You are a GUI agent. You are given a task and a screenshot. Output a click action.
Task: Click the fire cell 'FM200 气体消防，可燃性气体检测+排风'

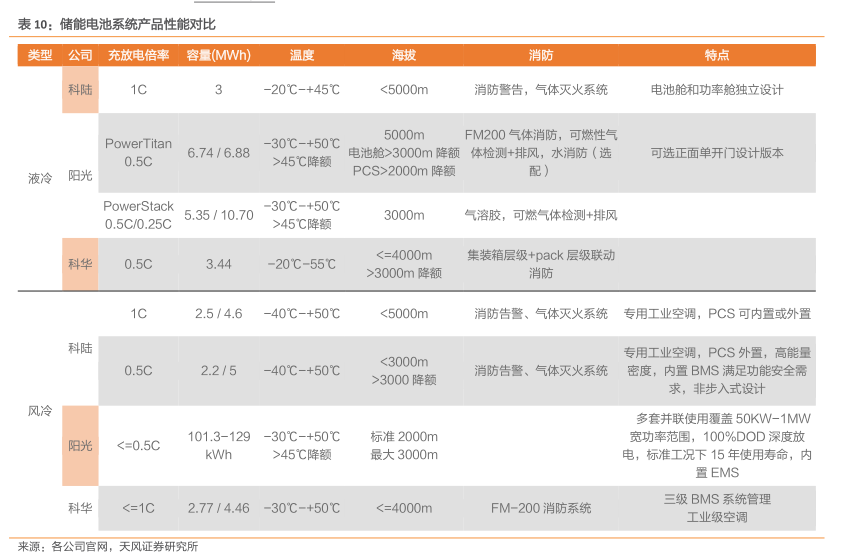(540, 153)
